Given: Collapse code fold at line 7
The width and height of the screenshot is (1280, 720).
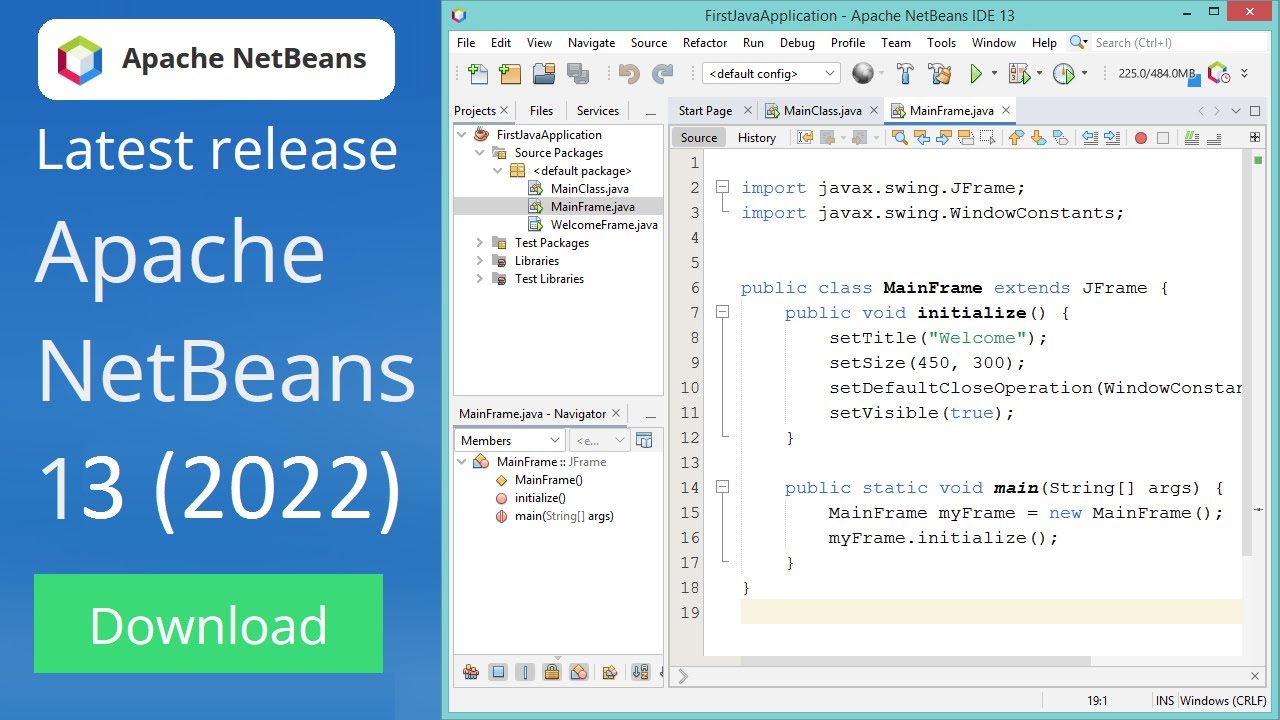Looking at the screenshot, I should pos(722,312).
